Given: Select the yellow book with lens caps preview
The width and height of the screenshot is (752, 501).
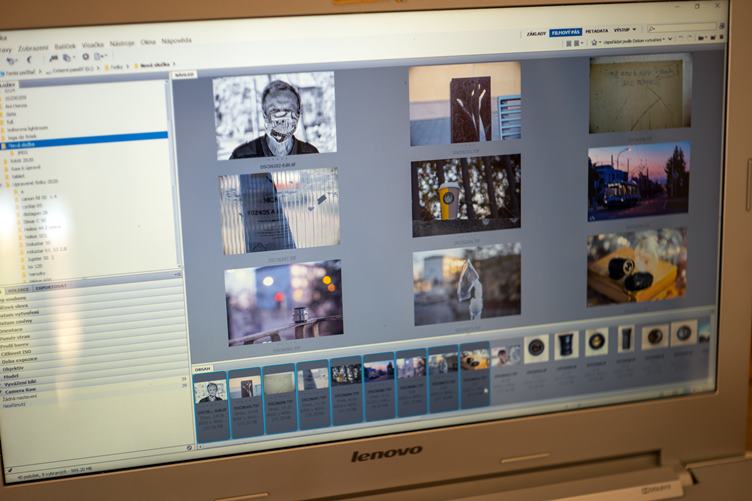Looking at the screenshot, I should 636,267.
